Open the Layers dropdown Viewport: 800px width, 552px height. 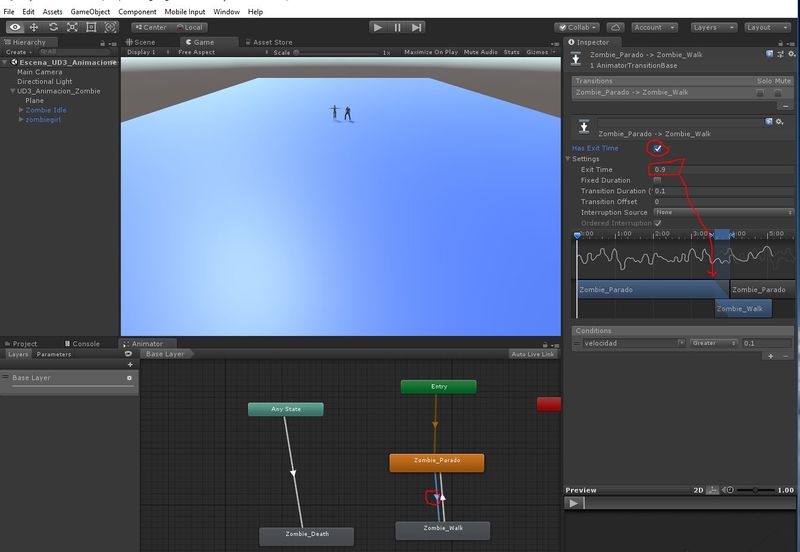click(714, 28)
